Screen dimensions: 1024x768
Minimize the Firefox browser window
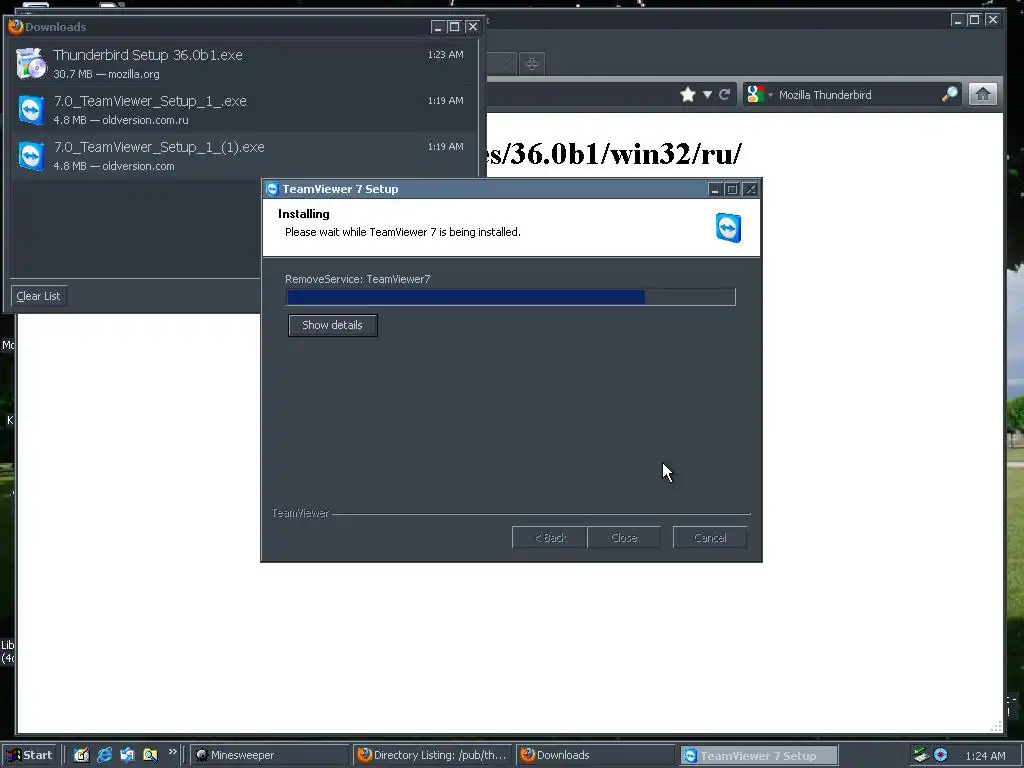click(957, 20)
